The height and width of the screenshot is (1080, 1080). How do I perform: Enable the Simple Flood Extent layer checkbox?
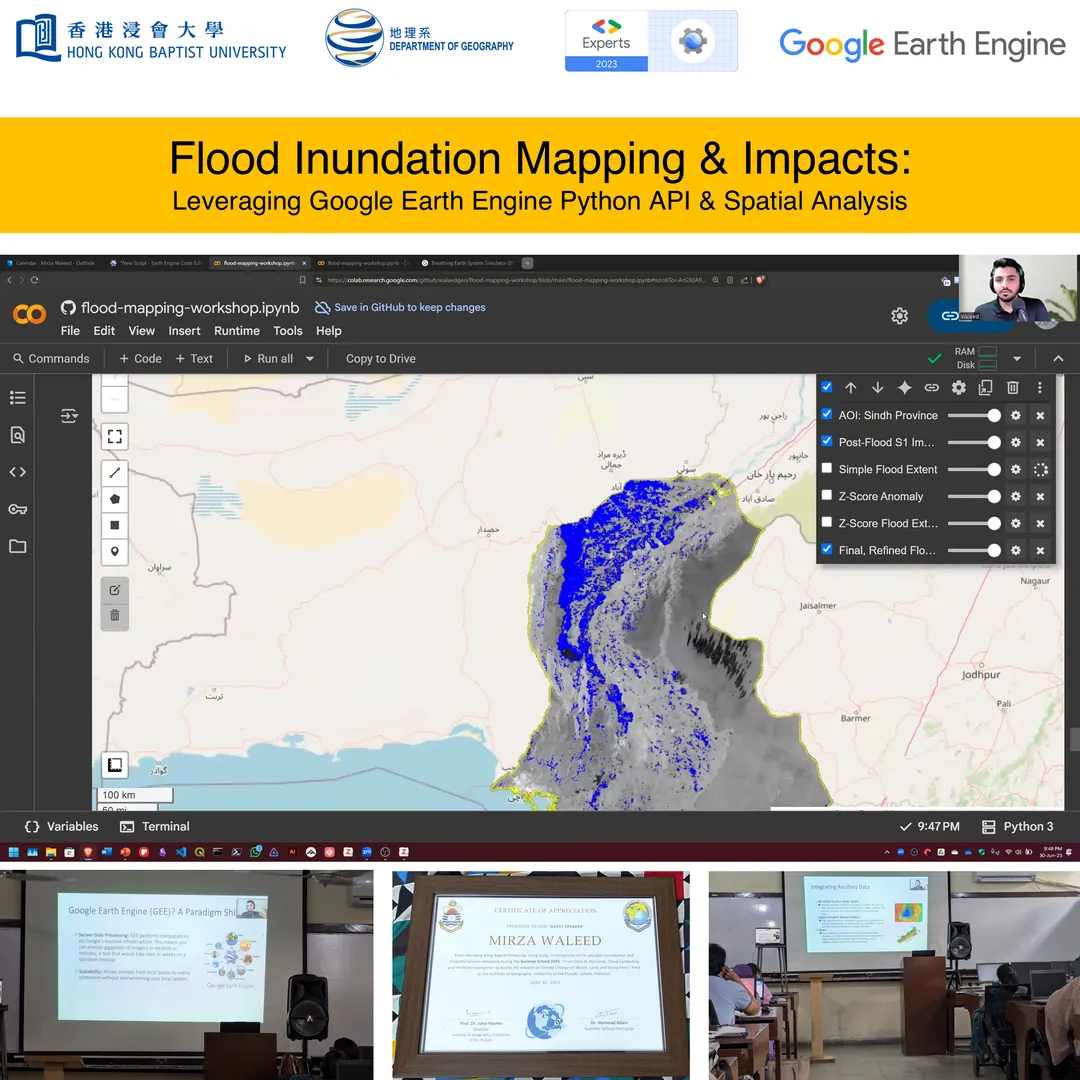tap(827, 468)
